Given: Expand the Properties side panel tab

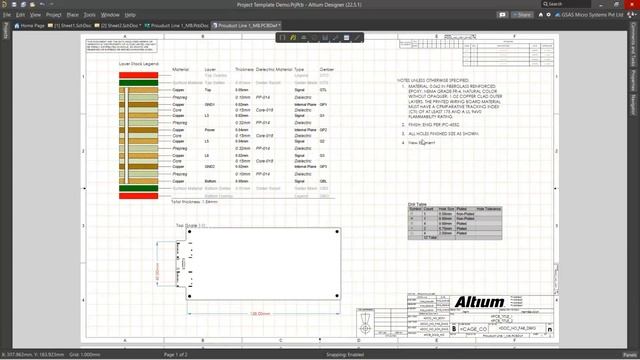Looking at the screenshot, I should pyautogui.click(x=633, y=80).
